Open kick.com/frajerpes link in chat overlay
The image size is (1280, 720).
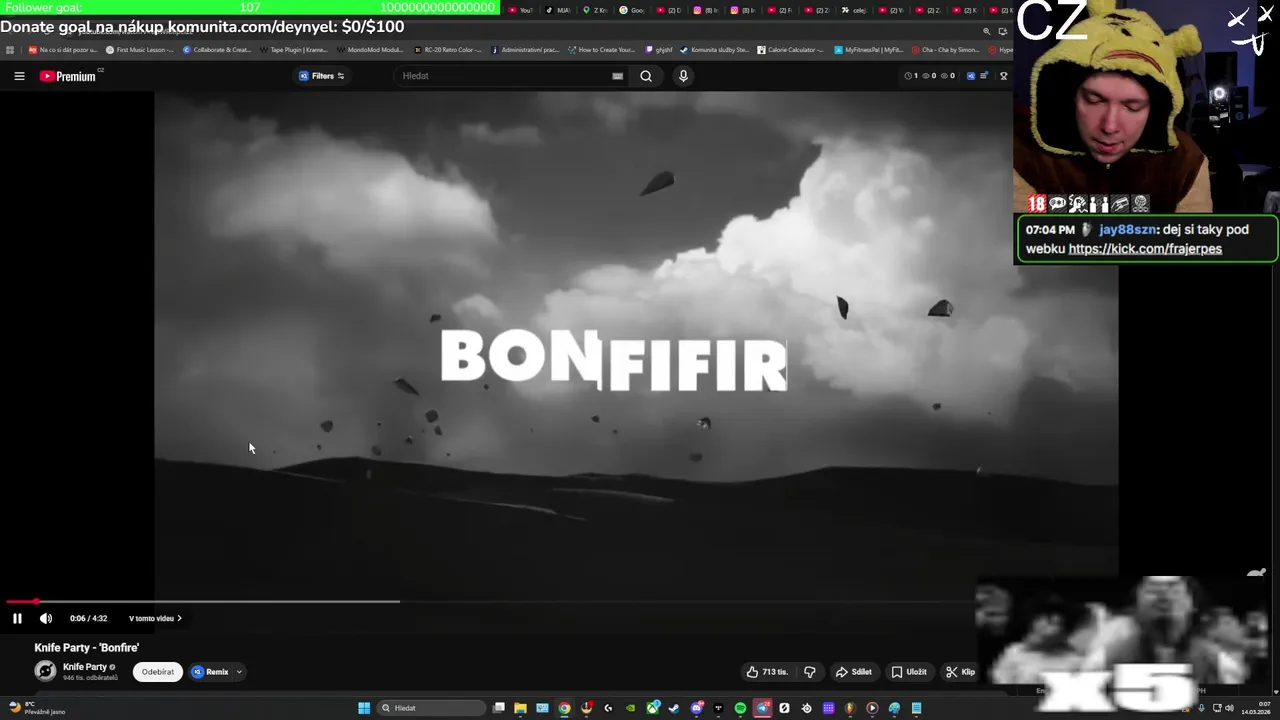click(x=1145, y=249)
